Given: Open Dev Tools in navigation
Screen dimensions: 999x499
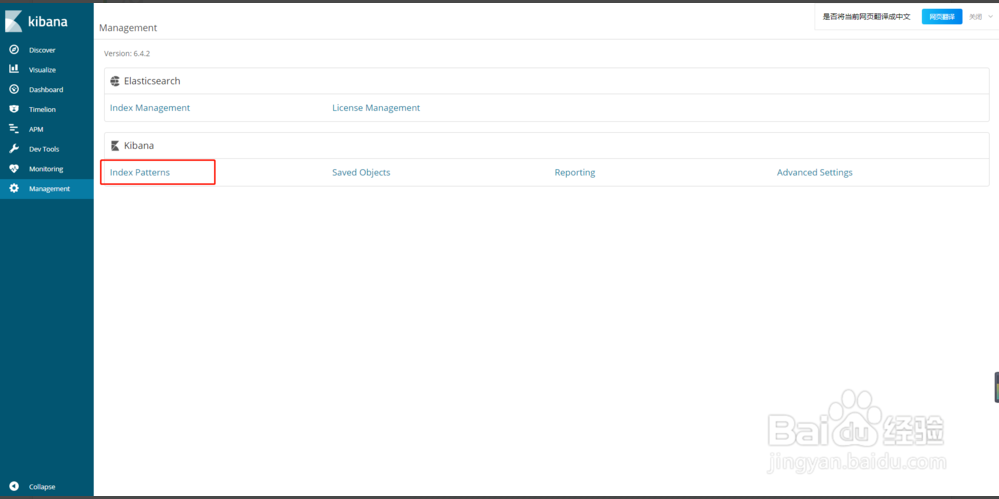Looking at the screenshot, I should tap(44, 149).
